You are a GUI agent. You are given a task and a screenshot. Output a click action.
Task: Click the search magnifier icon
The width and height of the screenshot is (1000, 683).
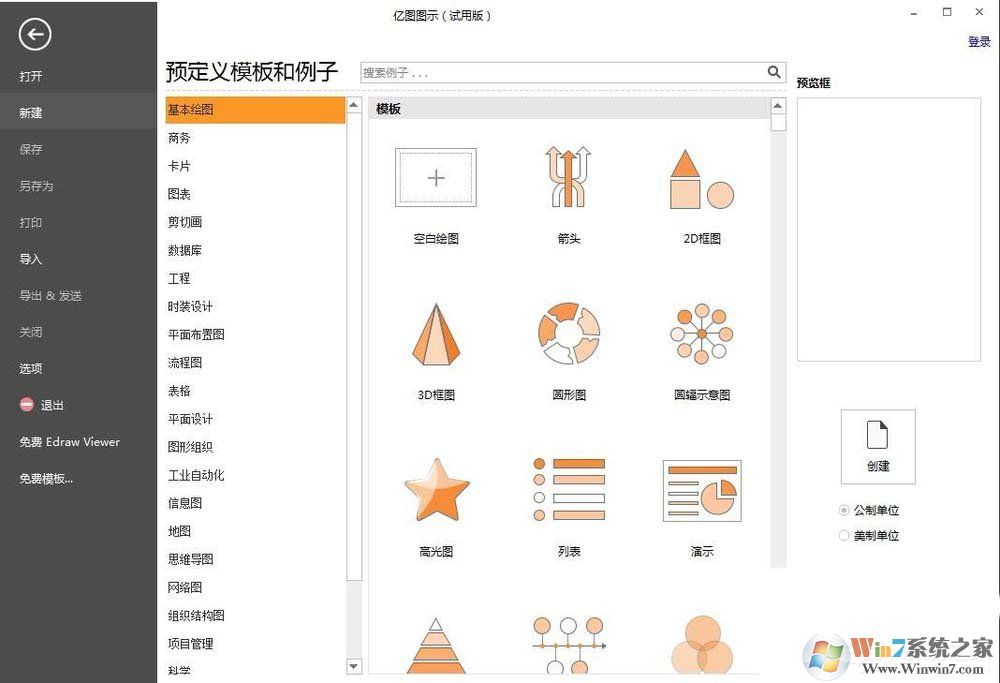click(774, 72)
